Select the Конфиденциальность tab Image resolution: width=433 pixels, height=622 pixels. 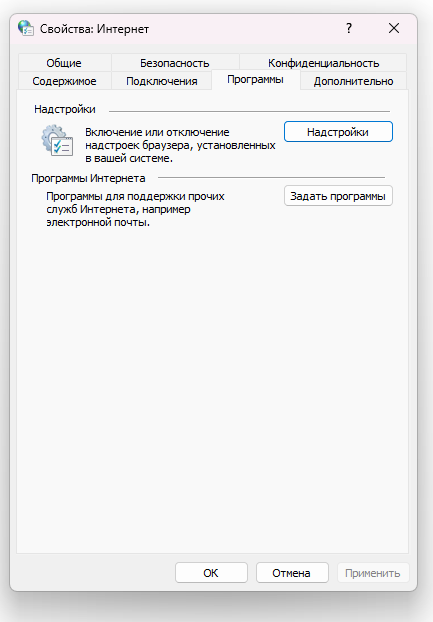[323, 63]
